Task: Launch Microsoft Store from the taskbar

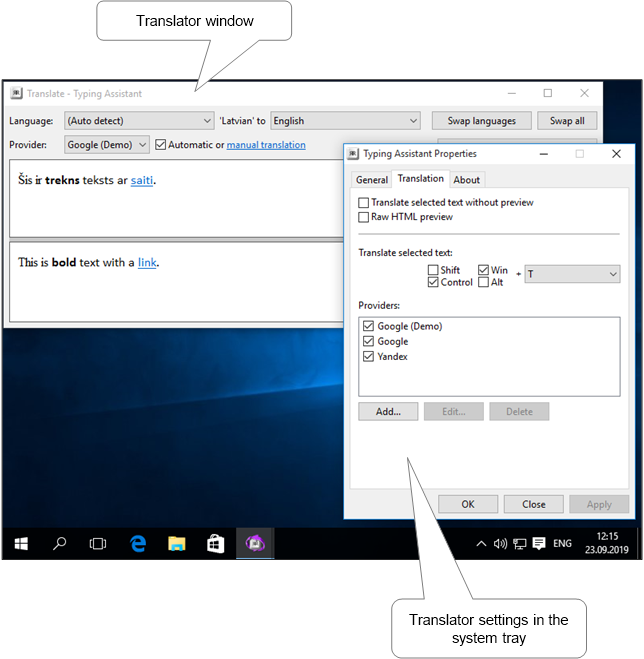Action: click(x=215, y=543)
